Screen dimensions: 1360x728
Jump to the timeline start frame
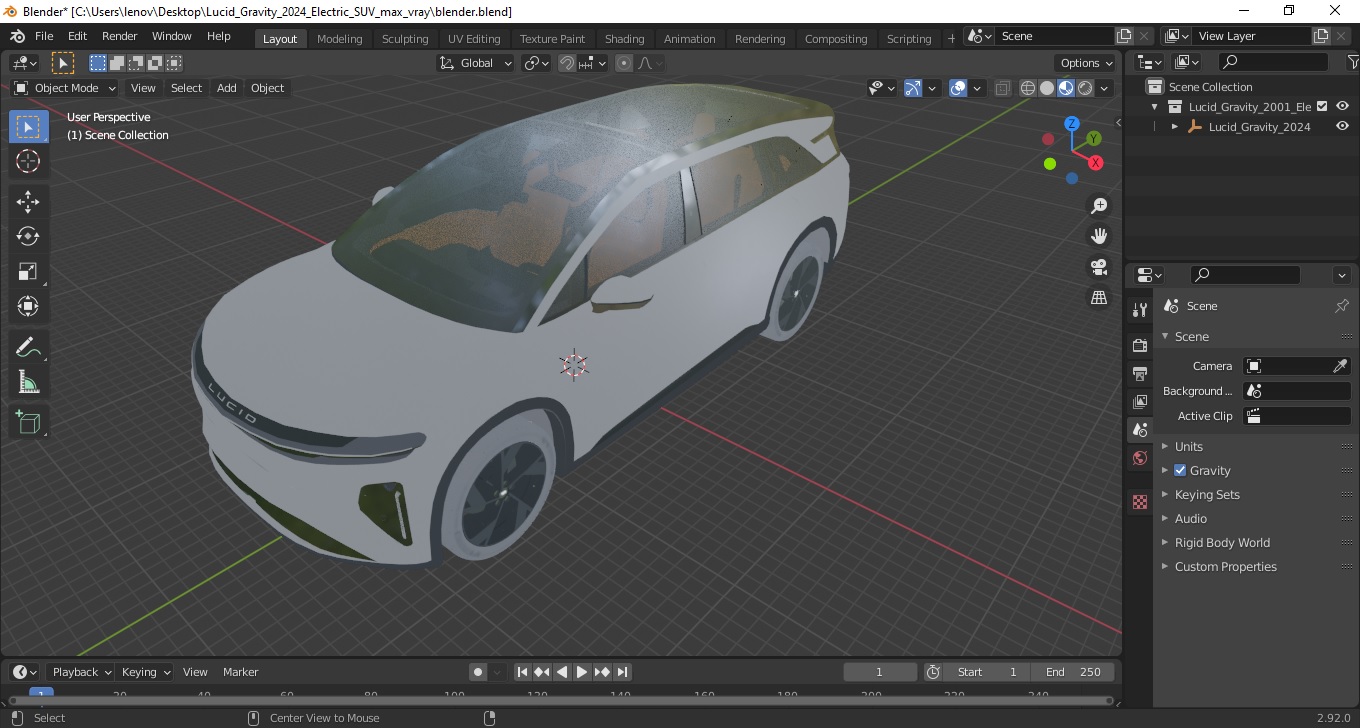pos(522,672)
